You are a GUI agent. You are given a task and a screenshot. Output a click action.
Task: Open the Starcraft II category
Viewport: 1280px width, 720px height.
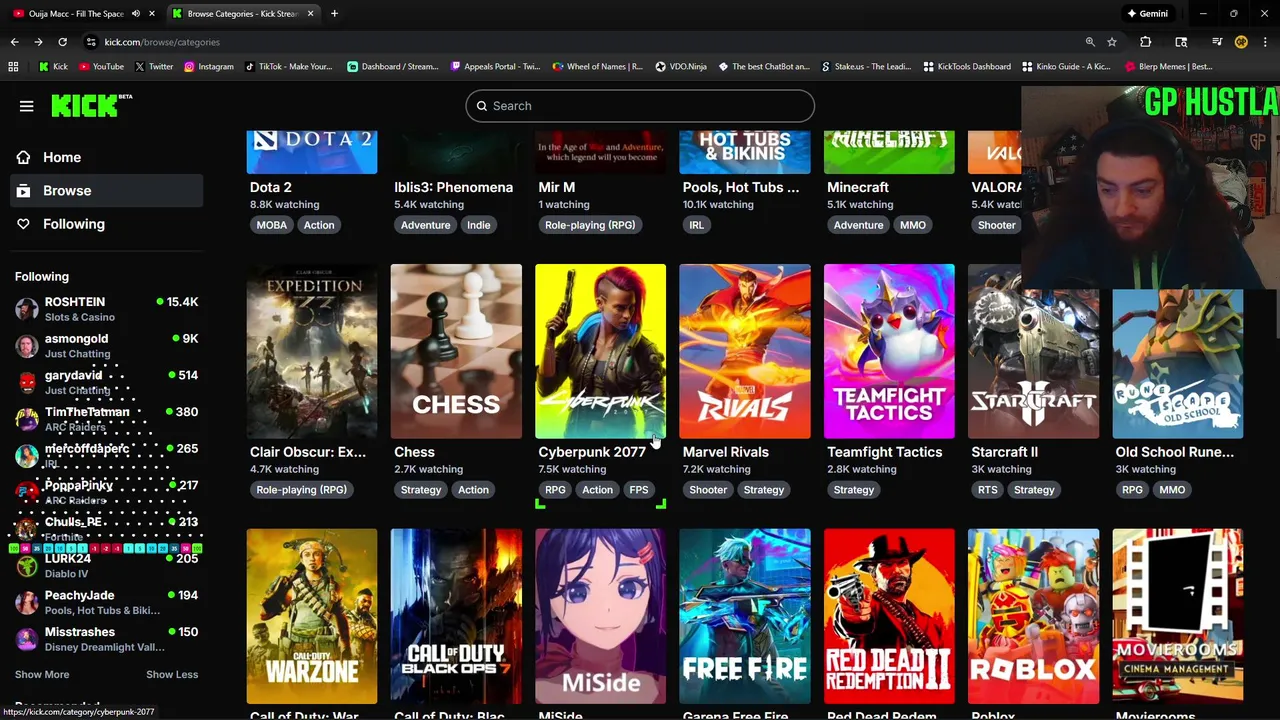[x=1033, y=351]
